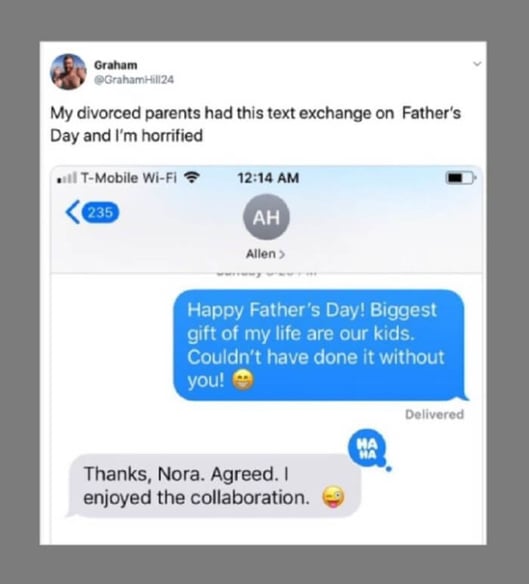Viewport: 529px width, 584px height.
Task: Click the 235 unread messages badge
Action: pos(100,213)
